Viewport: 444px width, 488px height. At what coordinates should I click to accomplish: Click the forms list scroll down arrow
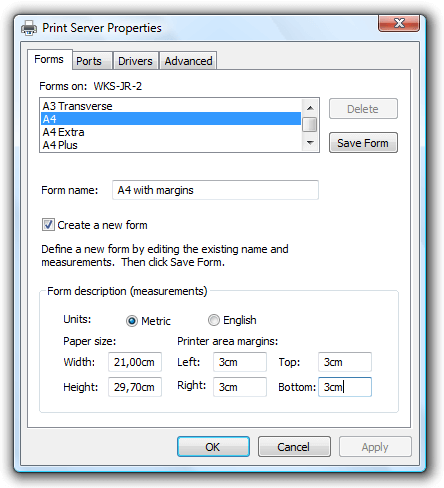310,143
